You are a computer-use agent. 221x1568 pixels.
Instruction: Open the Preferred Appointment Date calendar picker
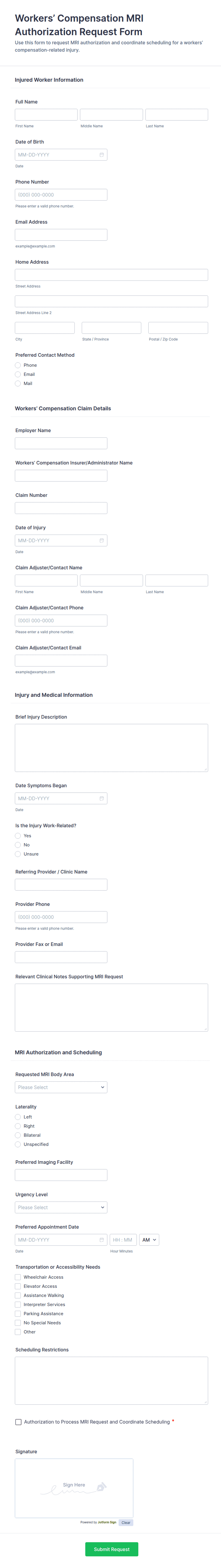[x=101, y=1240]
